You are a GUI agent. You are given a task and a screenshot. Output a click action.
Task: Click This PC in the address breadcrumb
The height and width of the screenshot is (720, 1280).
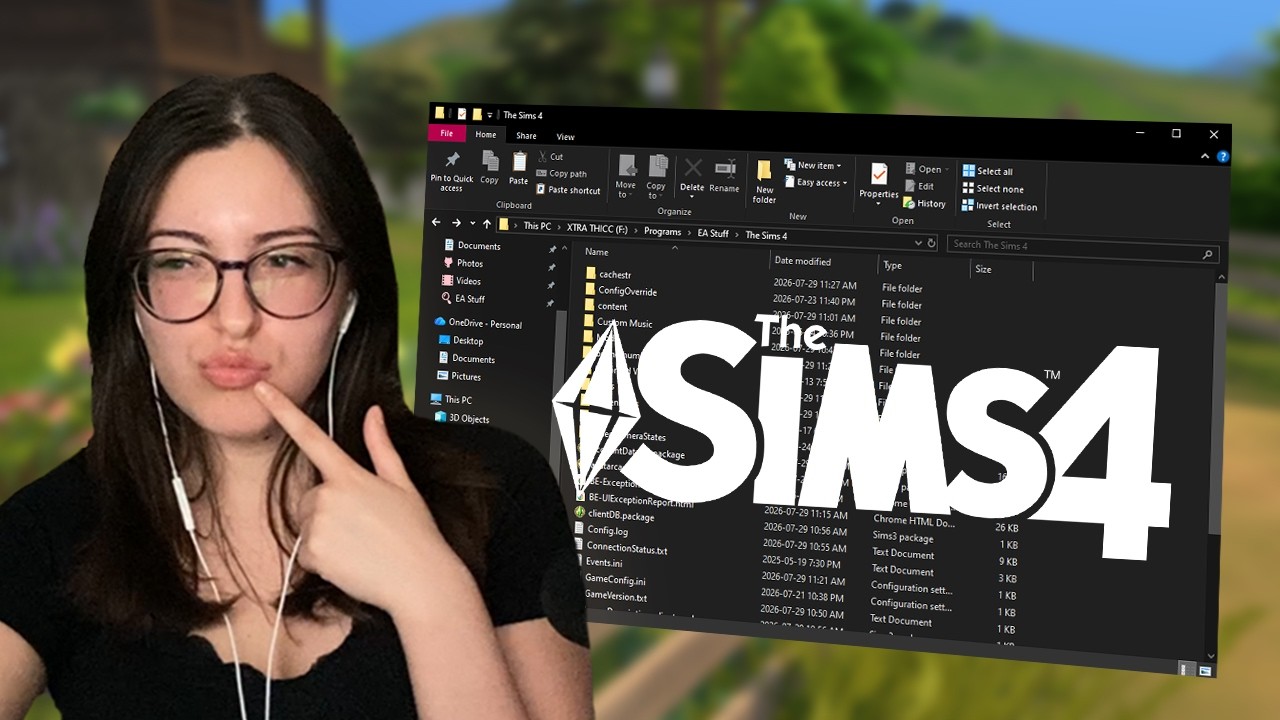pos(537,226)
